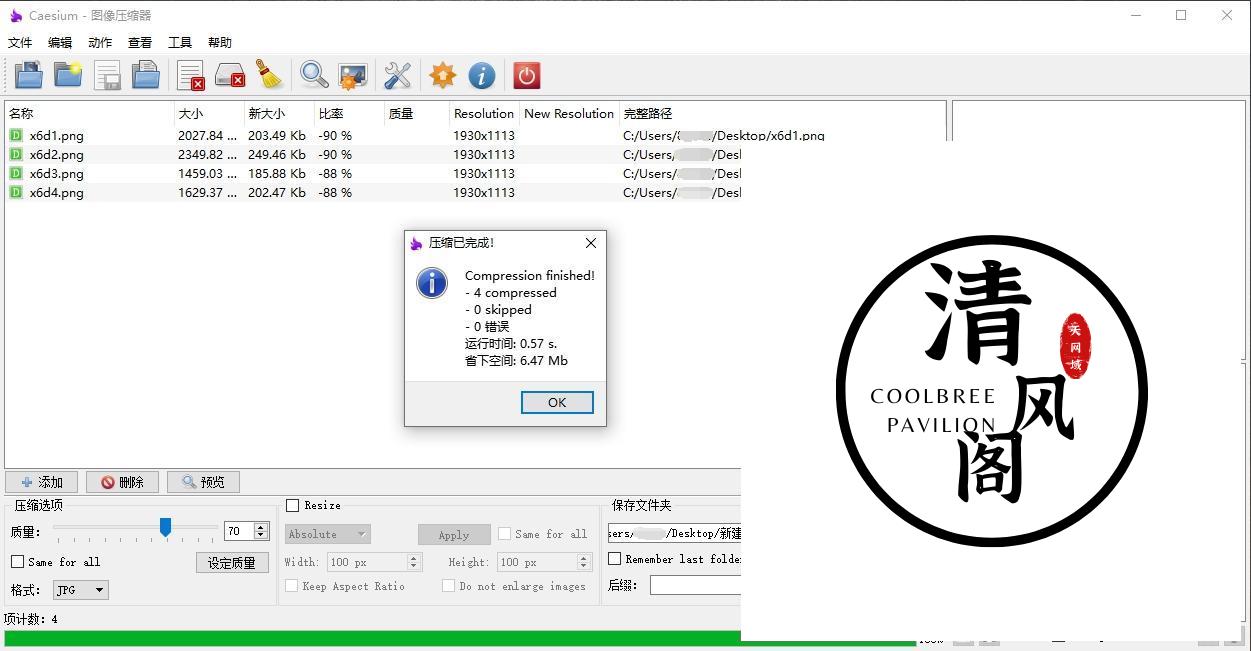Select the x6d1.png file name
Screen dimensions: 1251x651
point(57,135)
